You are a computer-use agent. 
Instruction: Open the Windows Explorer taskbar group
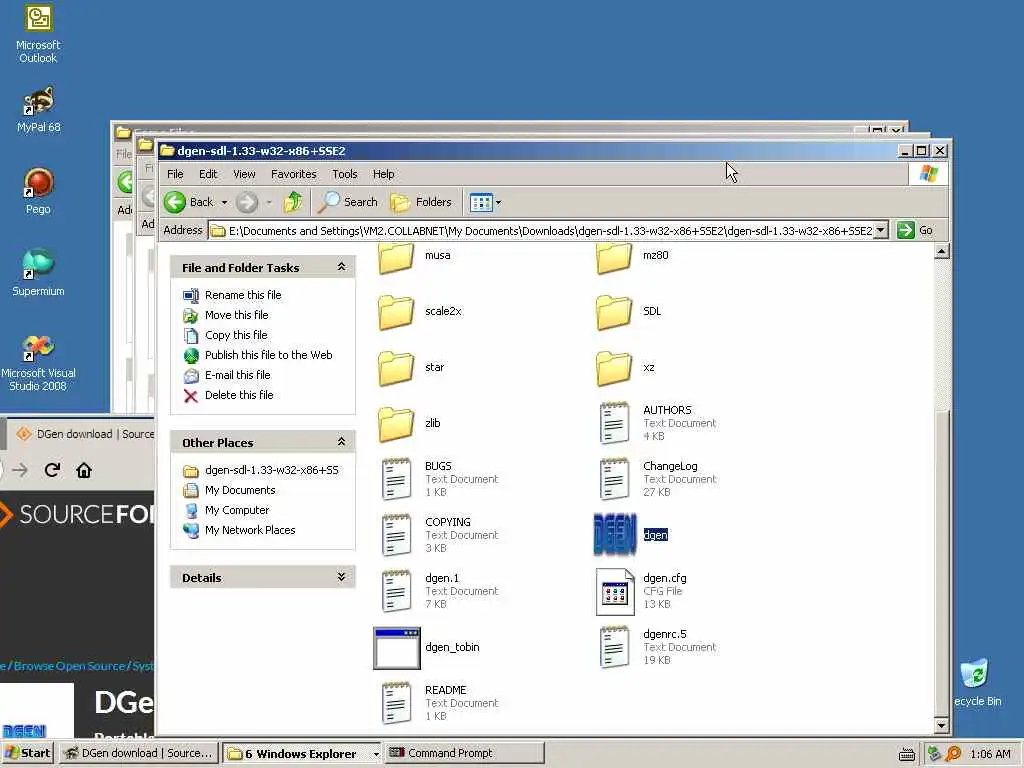[x=302, y=754]
